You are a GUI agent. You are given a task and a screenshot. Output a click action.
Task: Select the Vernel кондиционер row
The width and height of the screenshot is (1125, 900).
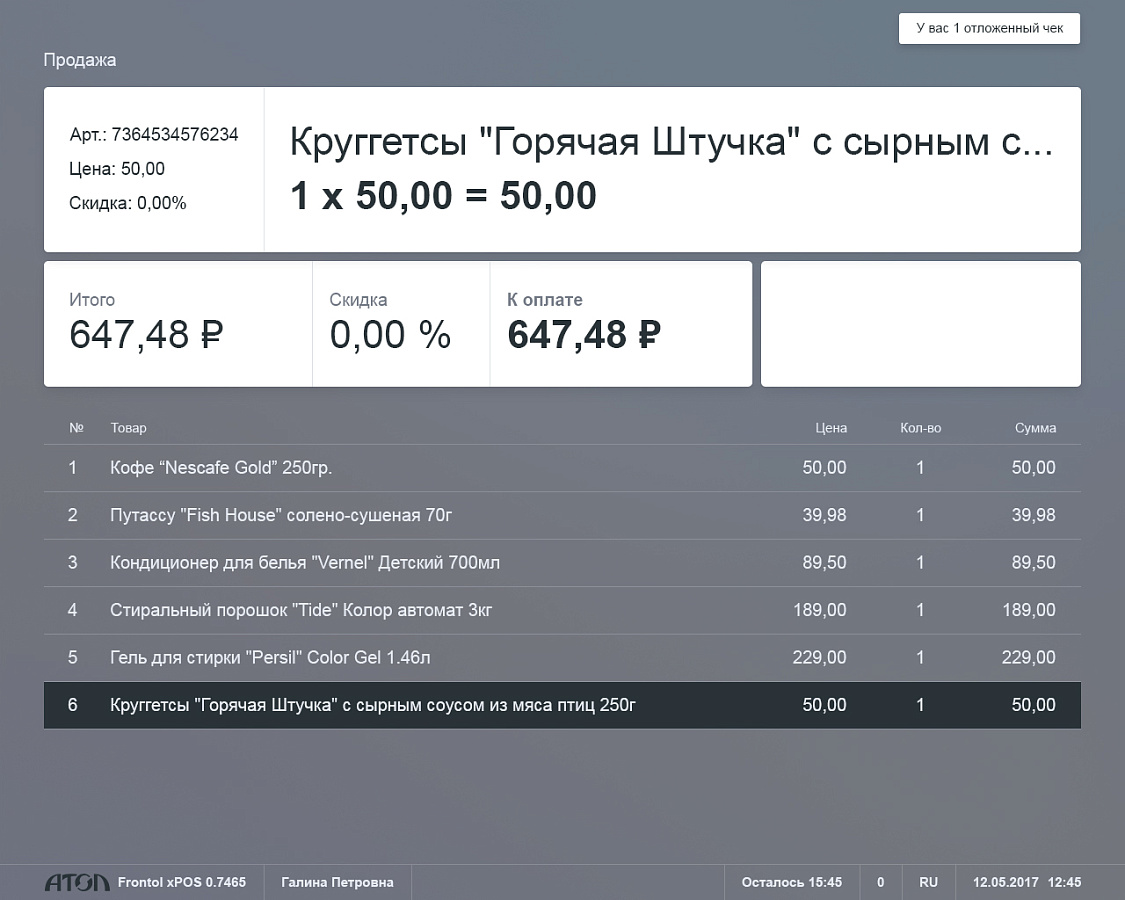[562, 563]
